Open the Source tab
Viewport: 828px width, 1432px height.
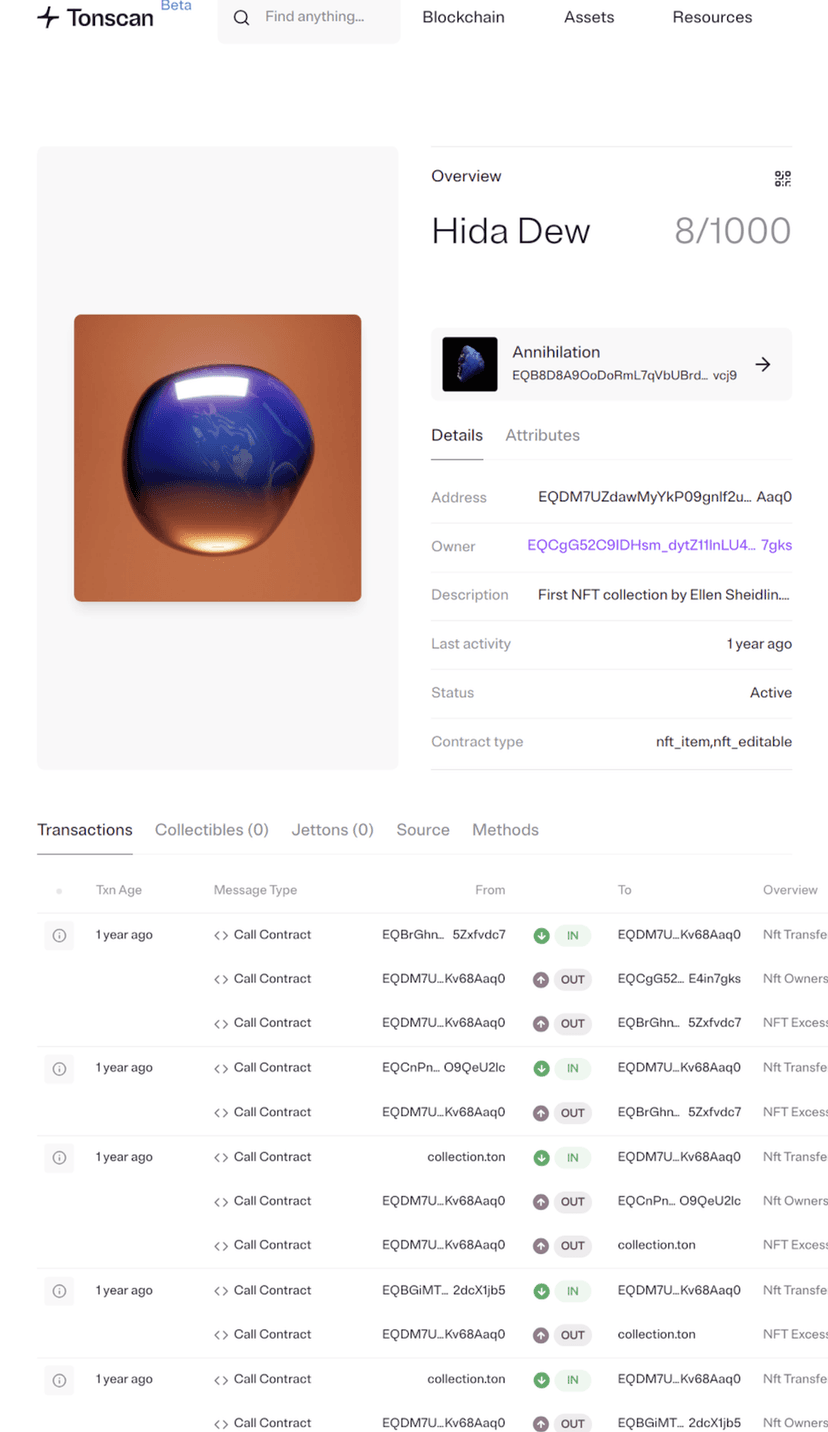click(423, 830)
